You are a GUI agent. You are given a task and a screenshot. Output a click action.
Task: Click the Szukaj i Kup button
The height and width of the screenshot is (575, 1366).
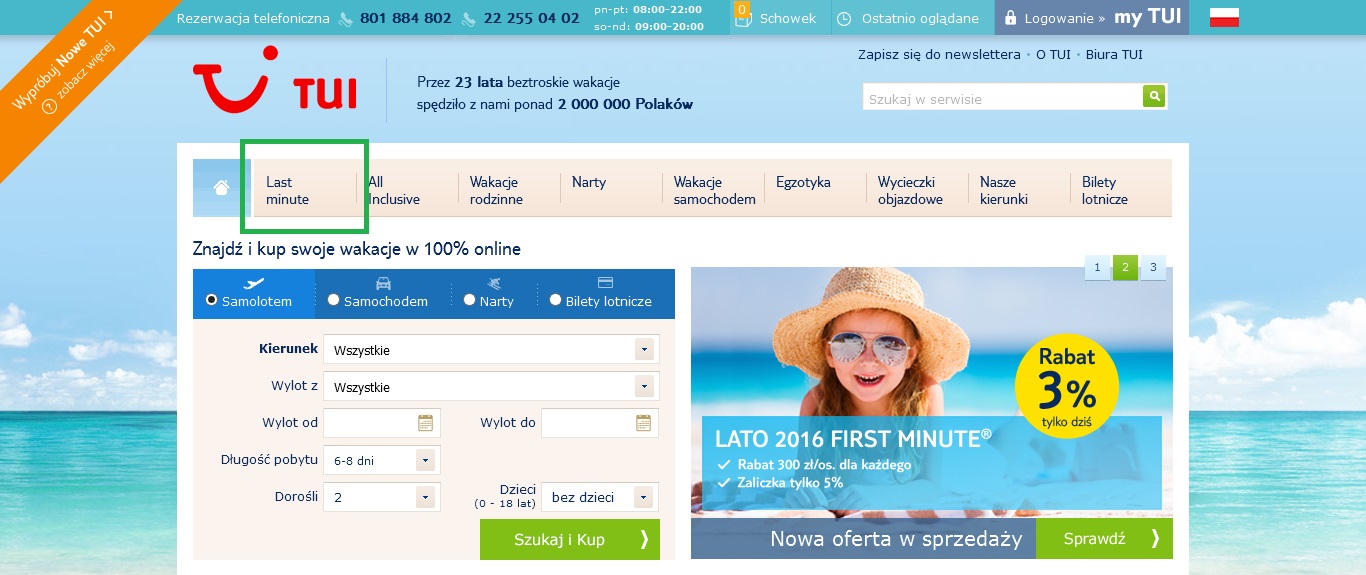570,539
